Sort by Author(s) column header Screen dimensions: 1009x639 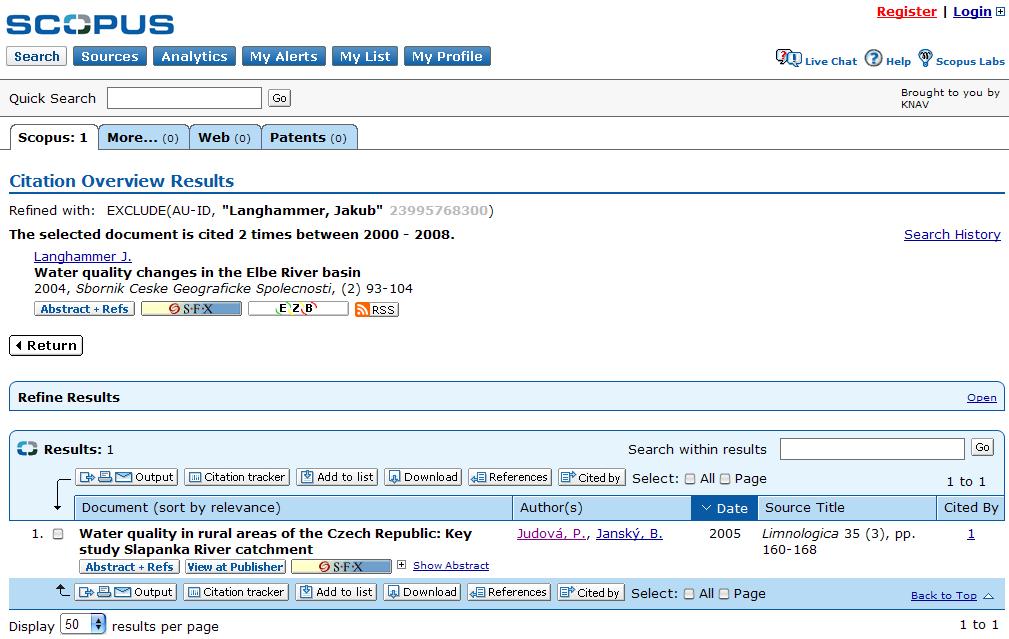point(602,508)
